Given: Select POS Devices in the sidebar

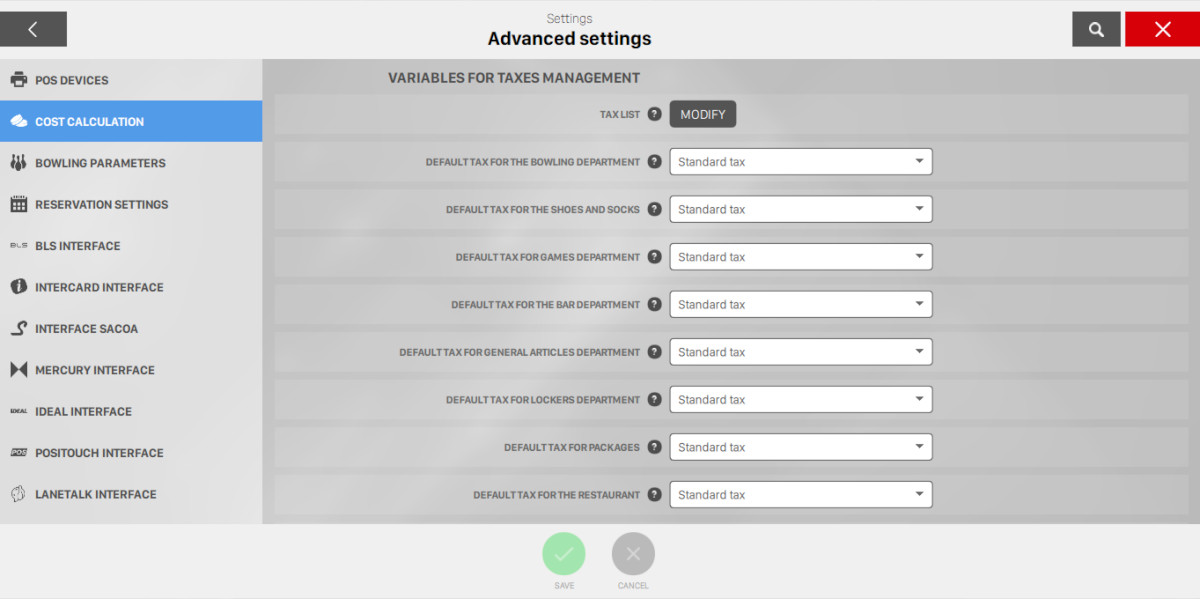Looking at the screenshot, I should pyautogui.click(x=72, y=80).
